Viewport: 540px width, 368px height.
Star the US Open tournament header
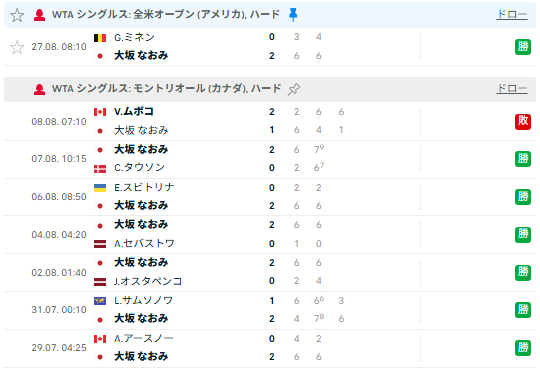point(17,15)
